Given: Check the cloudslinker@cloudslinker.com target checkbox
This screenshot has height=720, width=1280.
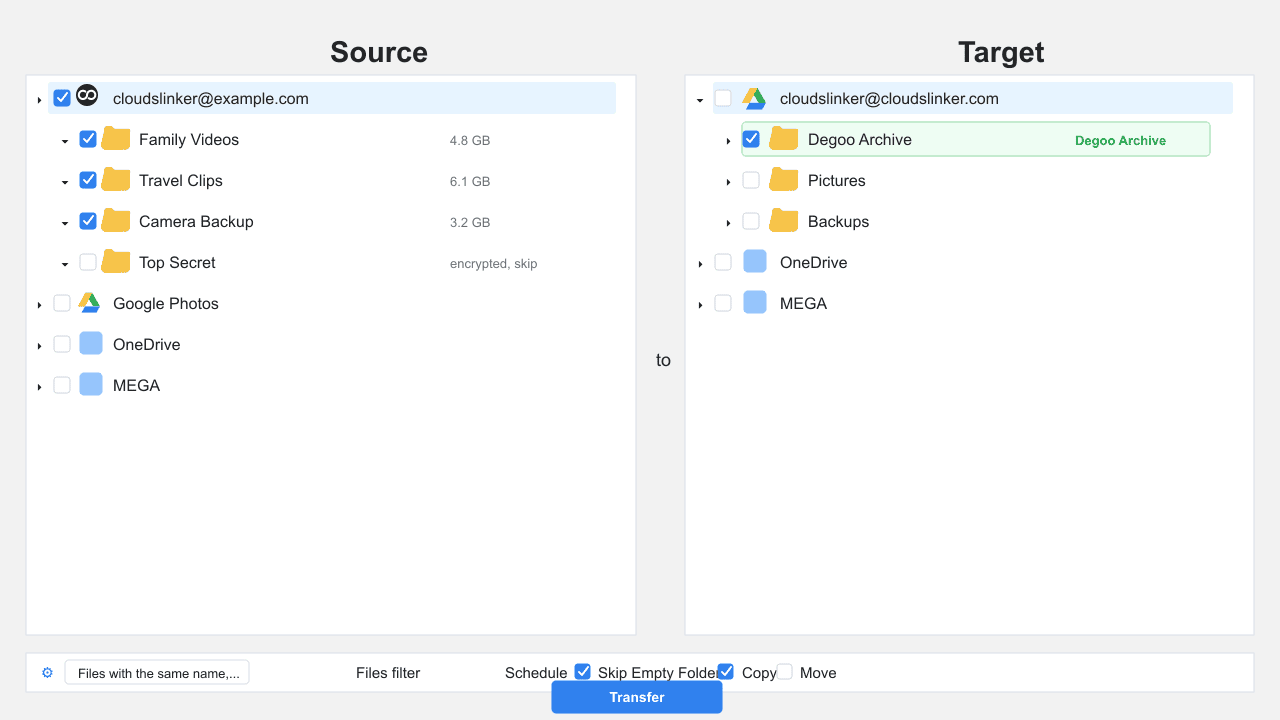Looking at the screenshot, I should point(723,98).
